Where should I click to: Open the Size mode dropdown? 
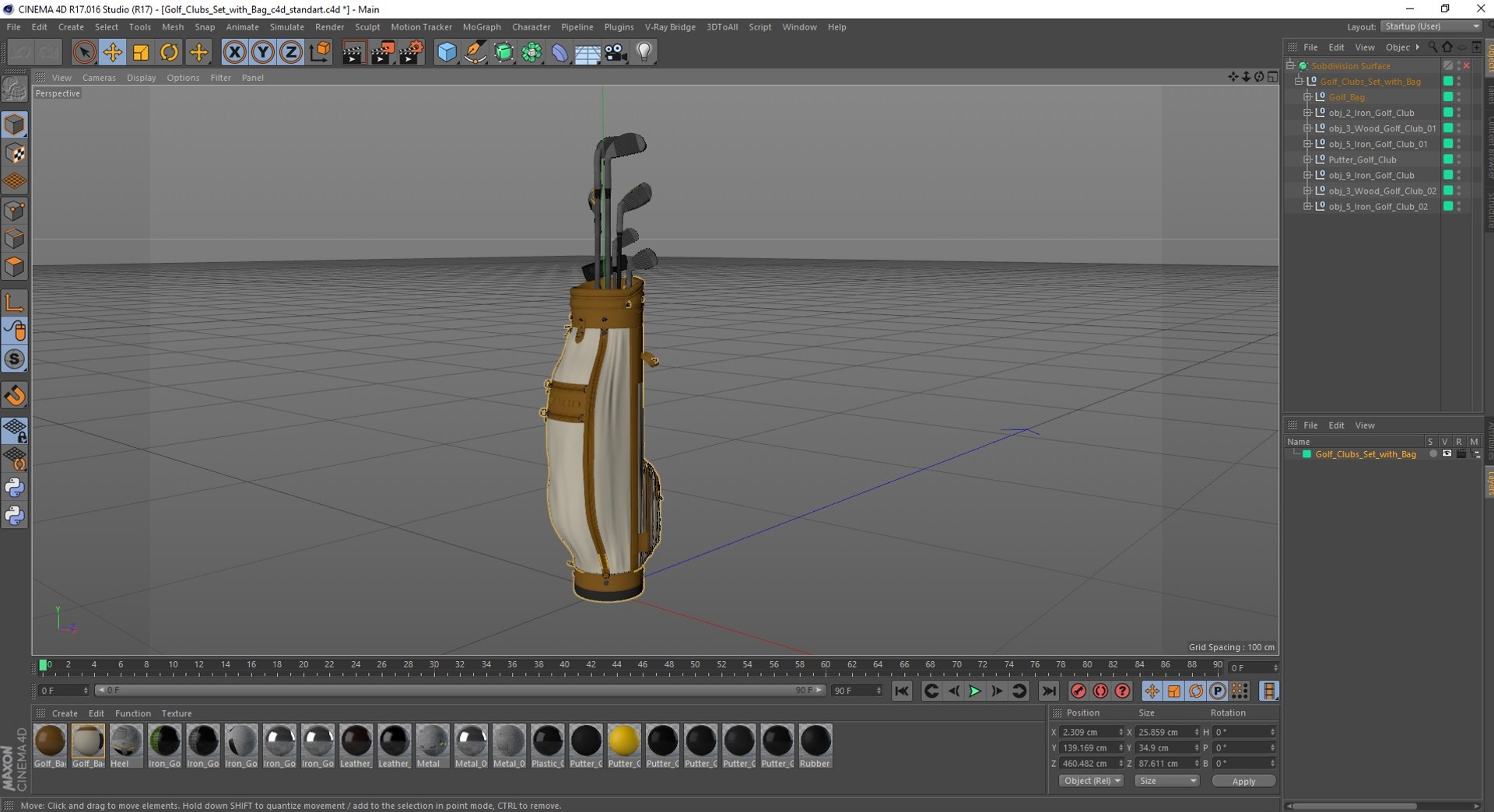pyautogui.click(x=1166, y=781)
